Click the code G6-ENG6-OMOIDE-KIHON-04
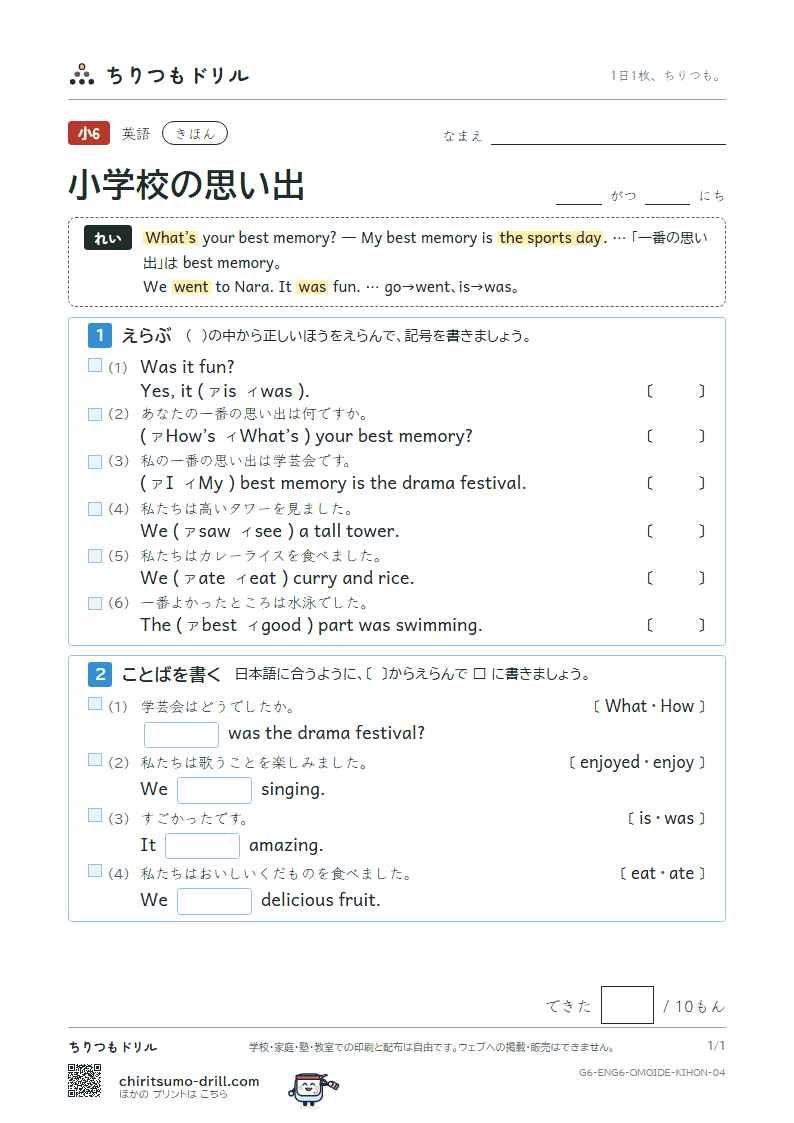This screenshot has width=794, height=1123. coord(652,1072)
